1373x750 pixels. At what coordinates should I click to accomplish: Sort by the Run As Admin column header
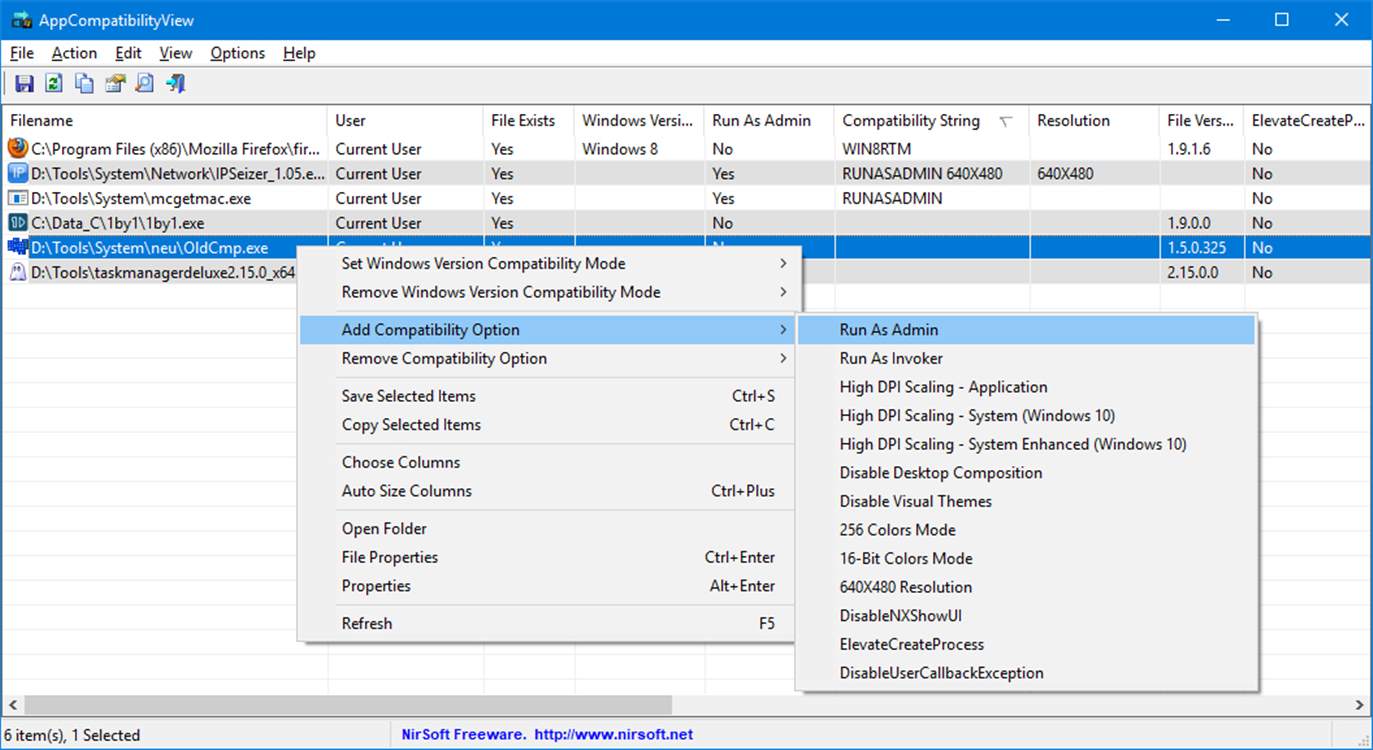(x=769, y=121)
